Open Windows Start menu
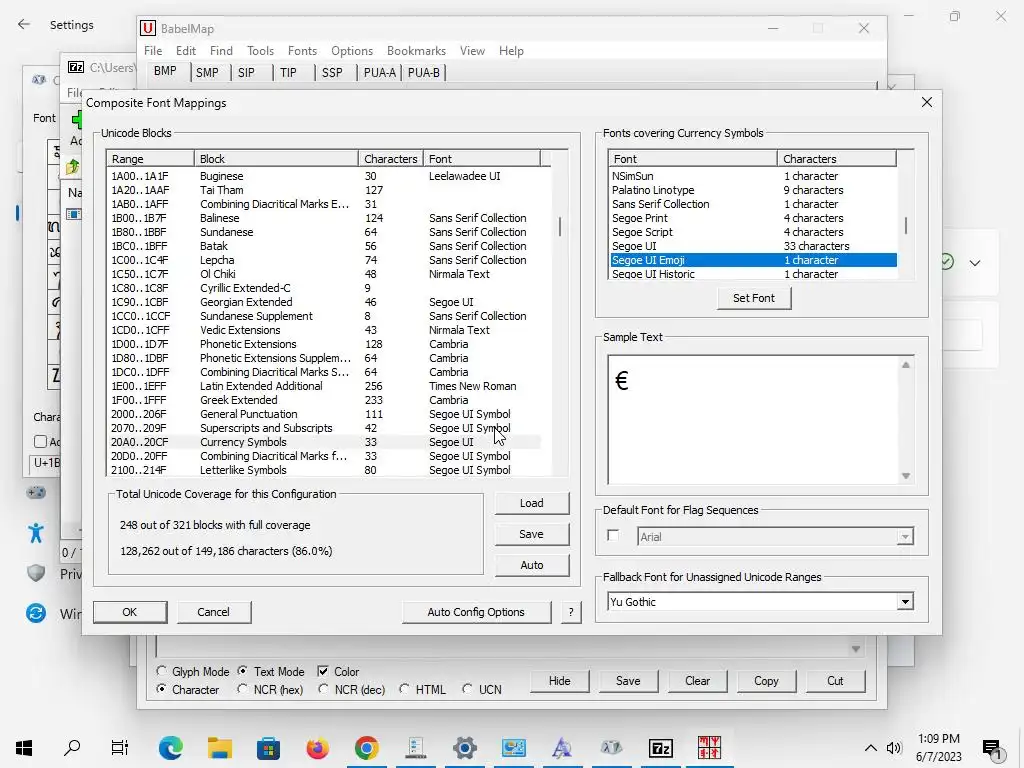This screenshot has height=768, width=1024. click(24, 747)
